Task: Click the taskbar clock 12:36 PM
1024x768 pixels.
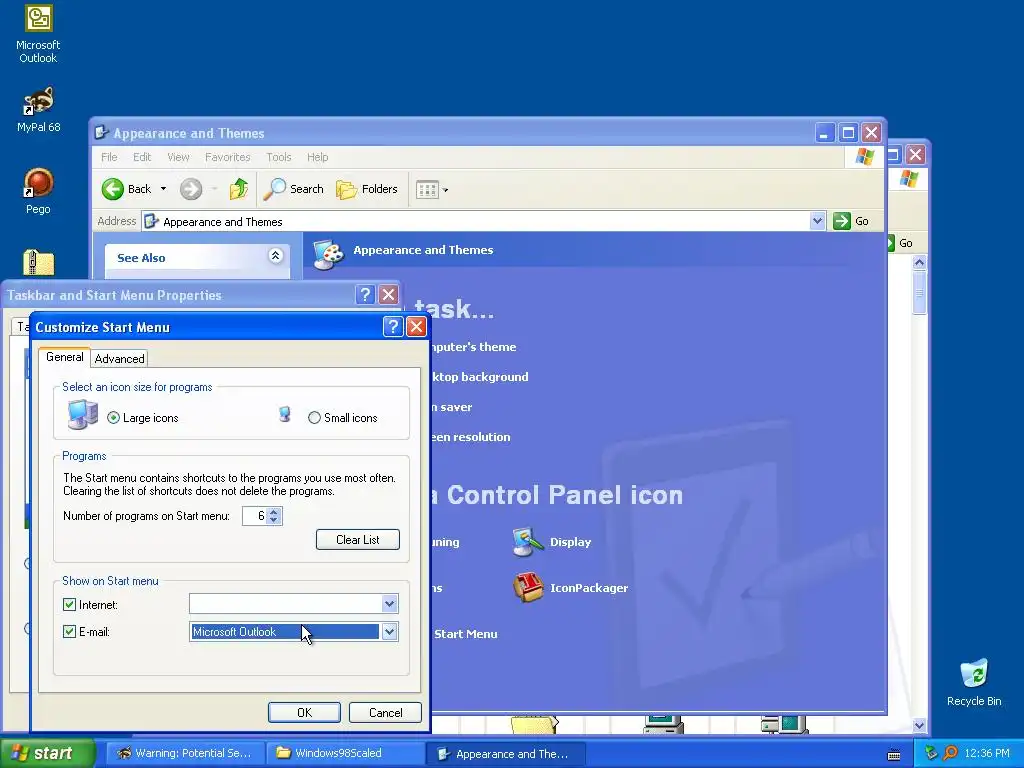Action: (986, 754)
